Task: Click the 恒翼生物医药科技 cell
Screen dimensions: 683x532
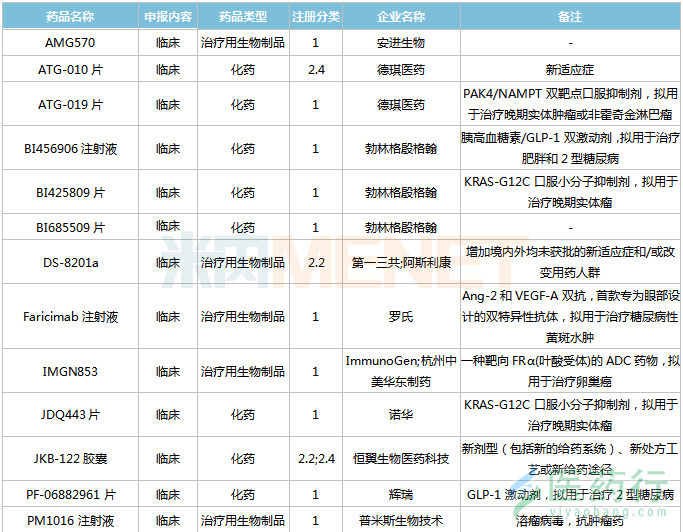Action: (x=401, y=458)
